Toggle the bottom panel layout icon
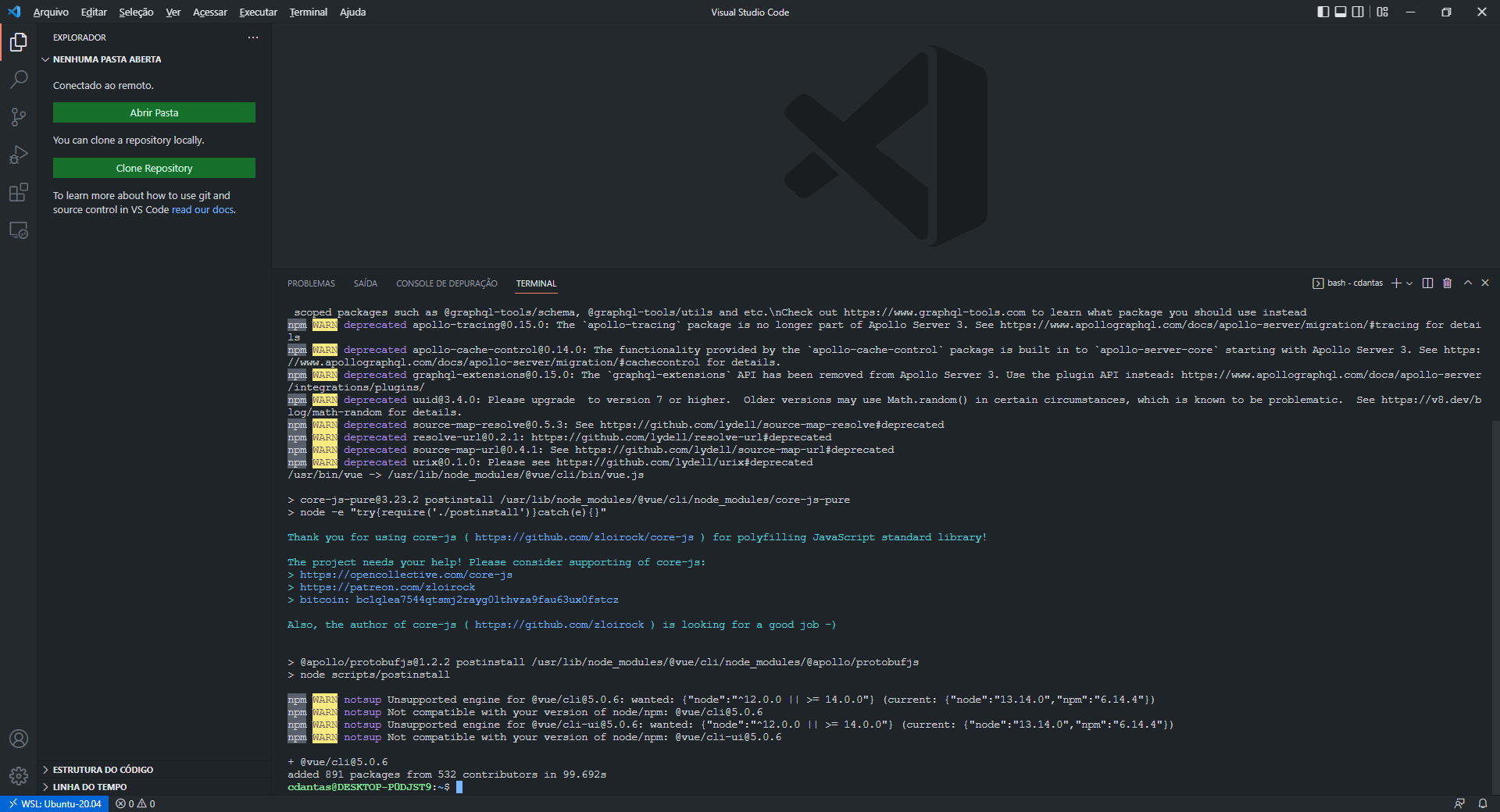Screen dimensions: 1500x812 tap(1341, 12)
